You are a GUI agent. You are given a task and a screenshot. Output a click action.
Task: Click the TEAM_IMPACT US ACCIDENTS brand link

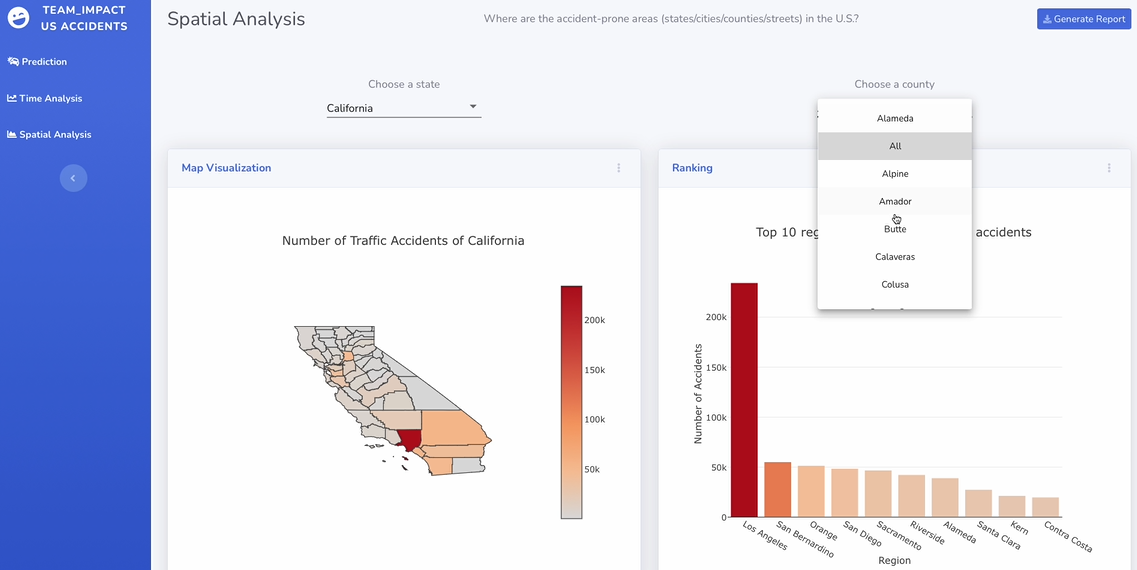click(x=84, y=18)
